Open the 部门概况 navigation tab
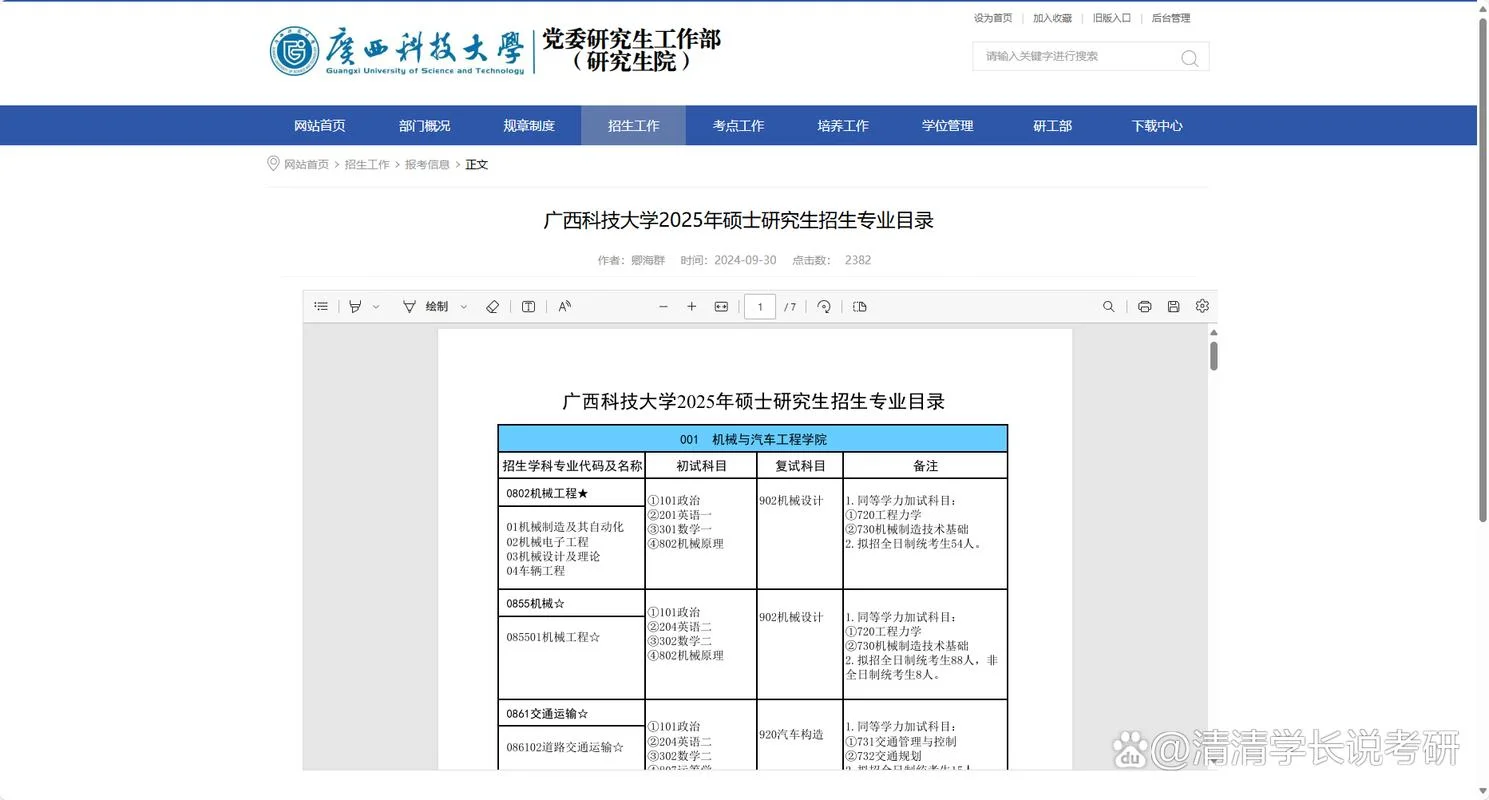 coord(425,126)
